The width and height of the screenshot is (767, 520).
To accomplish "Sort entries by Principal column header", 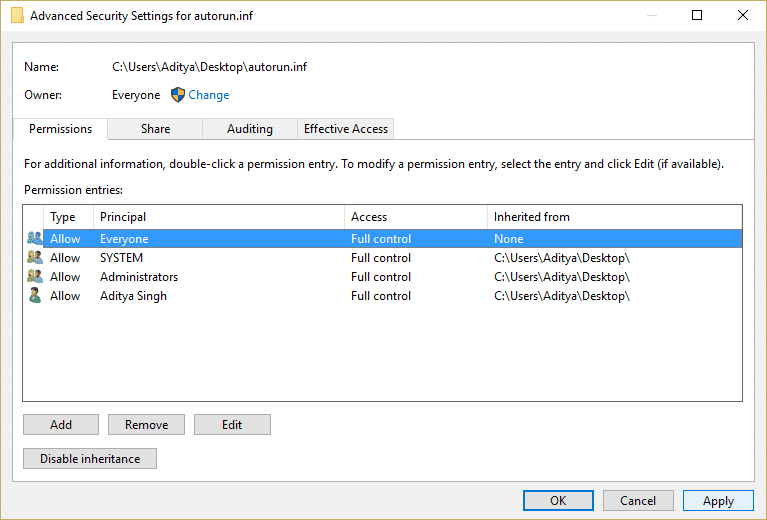I will (x=218, y=217).
